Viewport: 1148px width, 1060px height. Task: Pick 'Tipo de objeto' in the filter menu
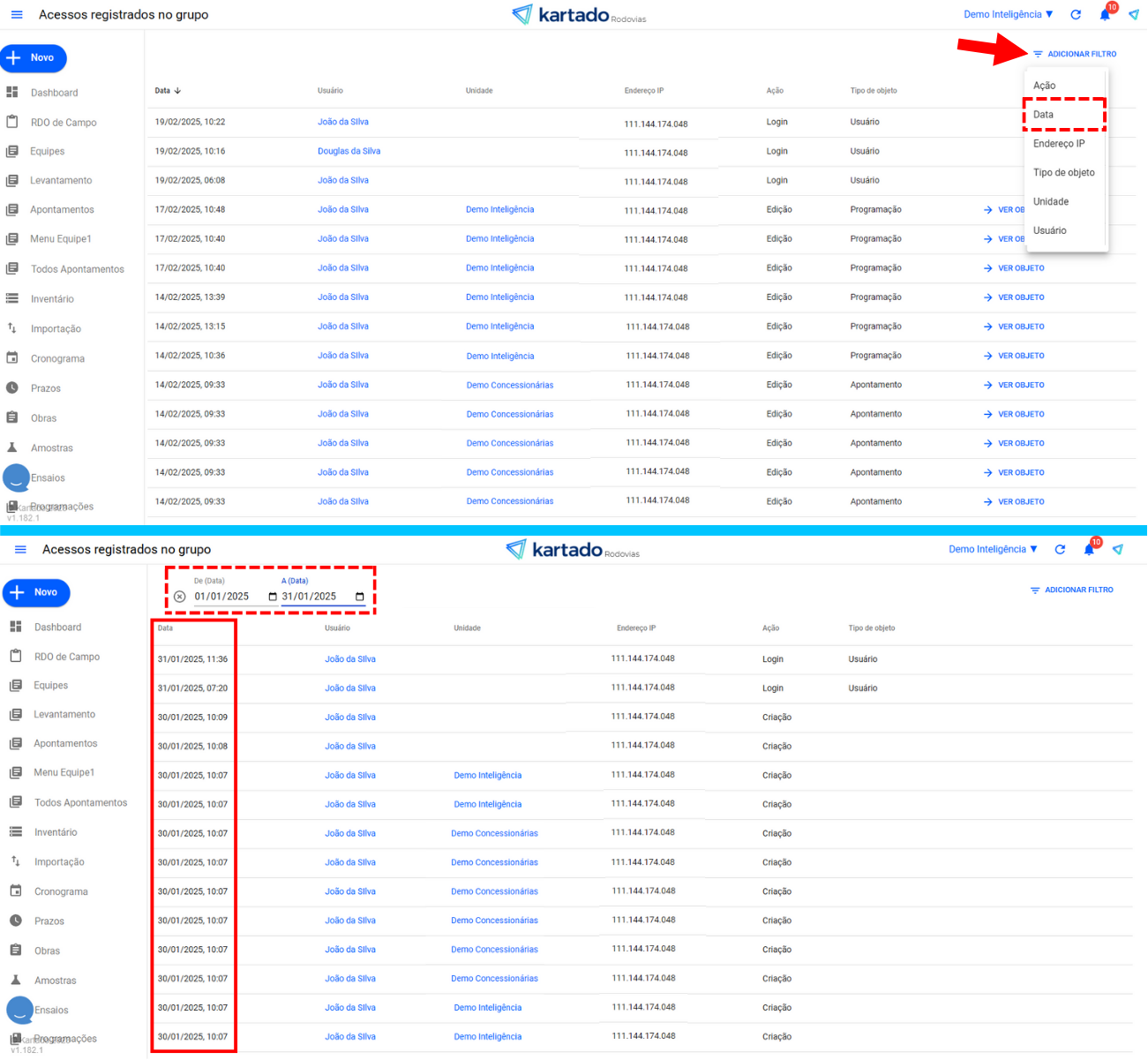(1063, 173)
